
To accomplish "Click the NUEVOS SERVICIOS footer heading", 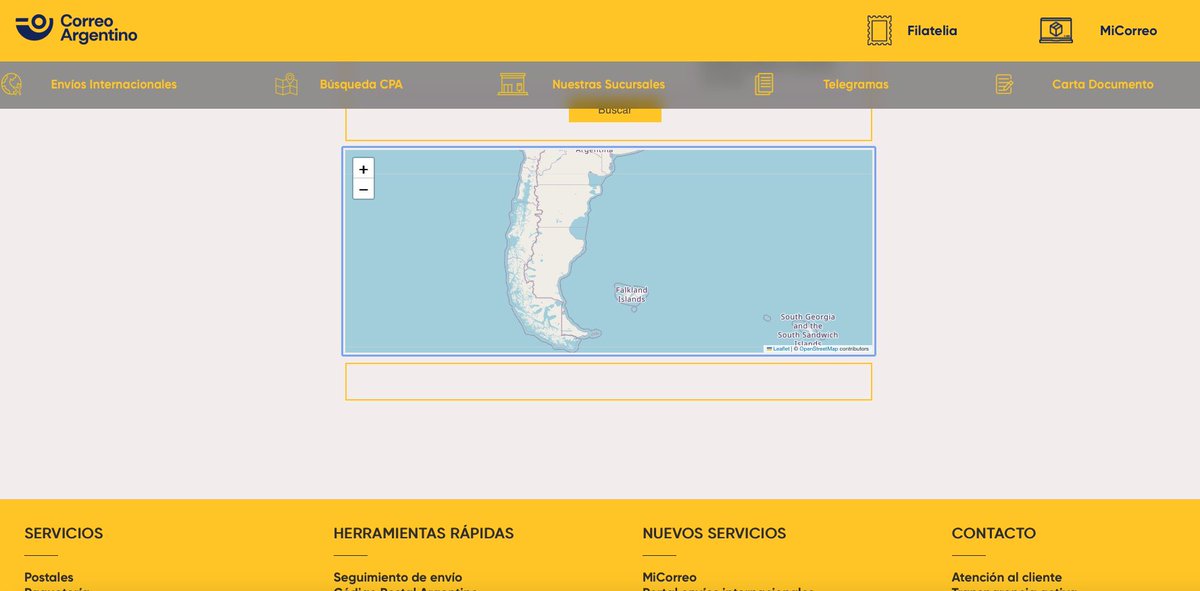I will coord(714,533).
